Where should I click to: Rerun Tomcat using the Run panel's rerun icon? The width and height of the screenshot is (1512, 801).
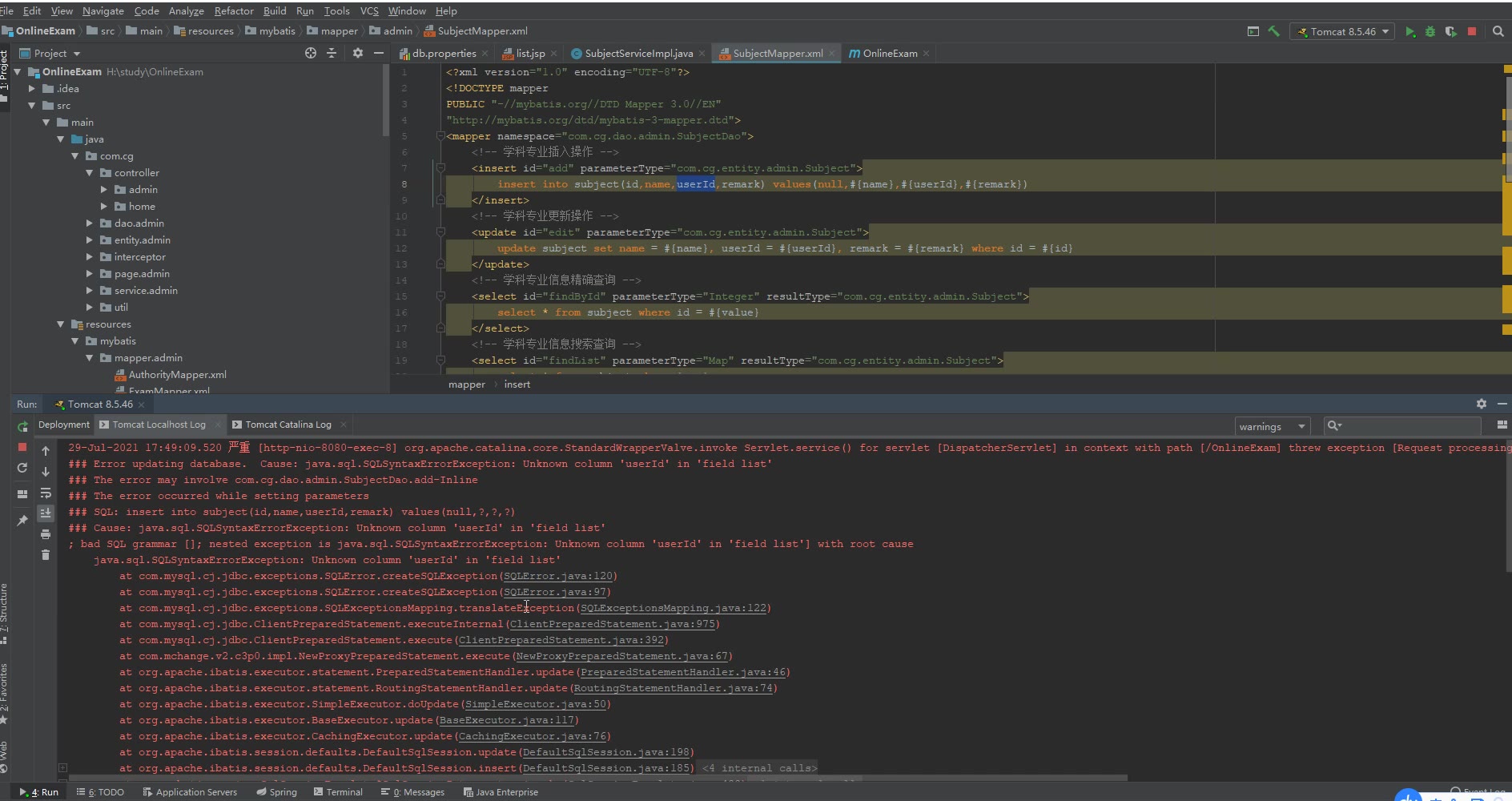coord(22,426)
